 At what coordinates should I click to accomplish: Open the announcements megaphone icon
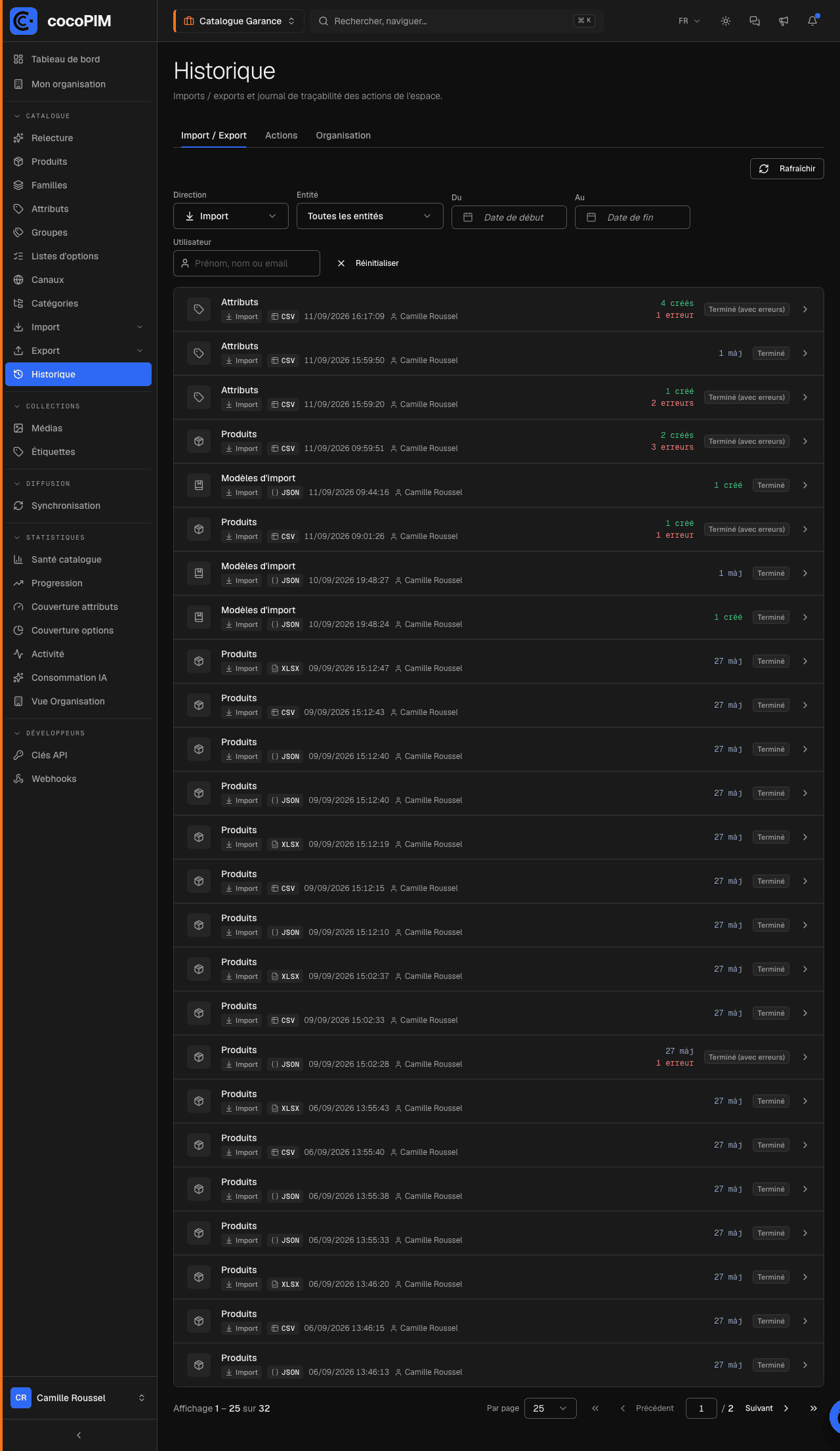[784, 21]
